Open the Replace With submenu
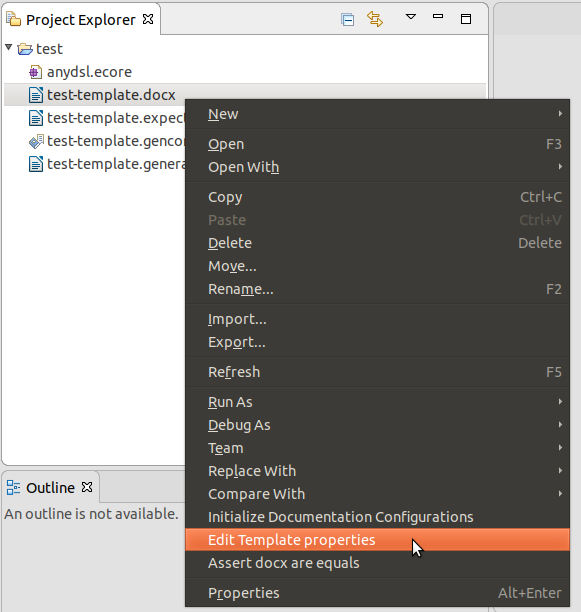This screenshot has height=612, width=581. [377, 471]
